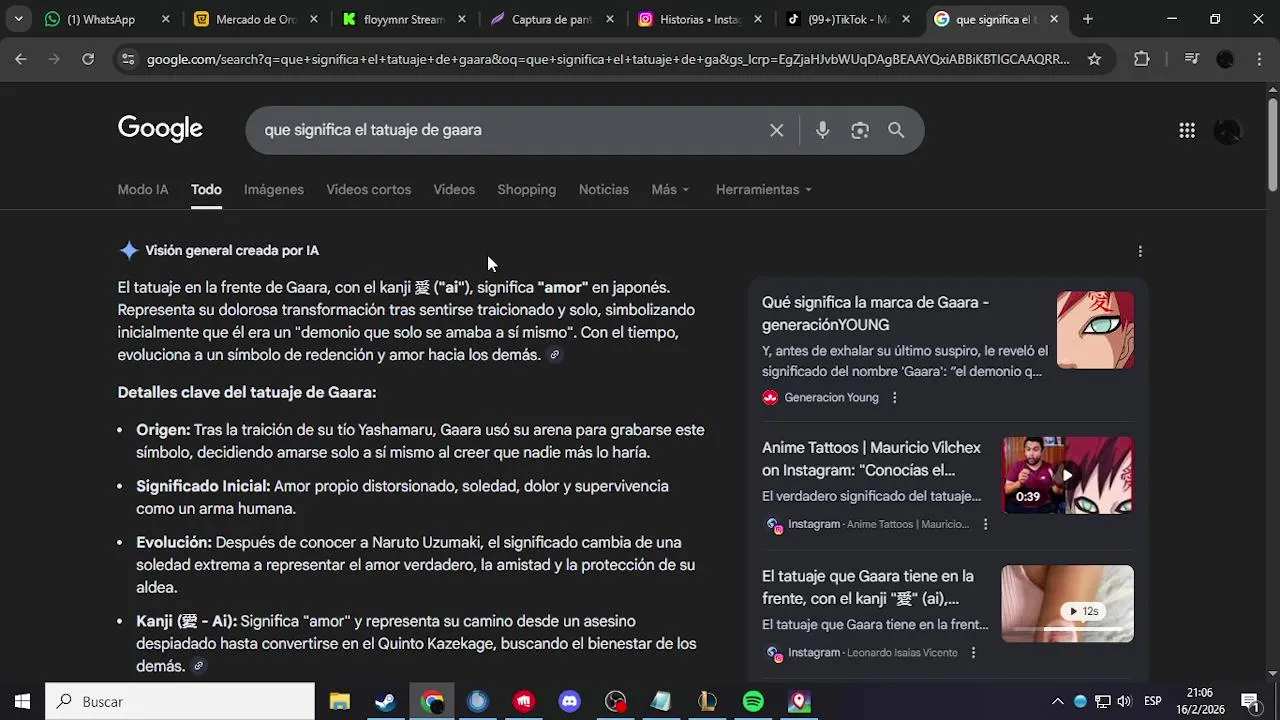
Task: Click source link icon after 'hacia los demás'
Action: [555, 355]
